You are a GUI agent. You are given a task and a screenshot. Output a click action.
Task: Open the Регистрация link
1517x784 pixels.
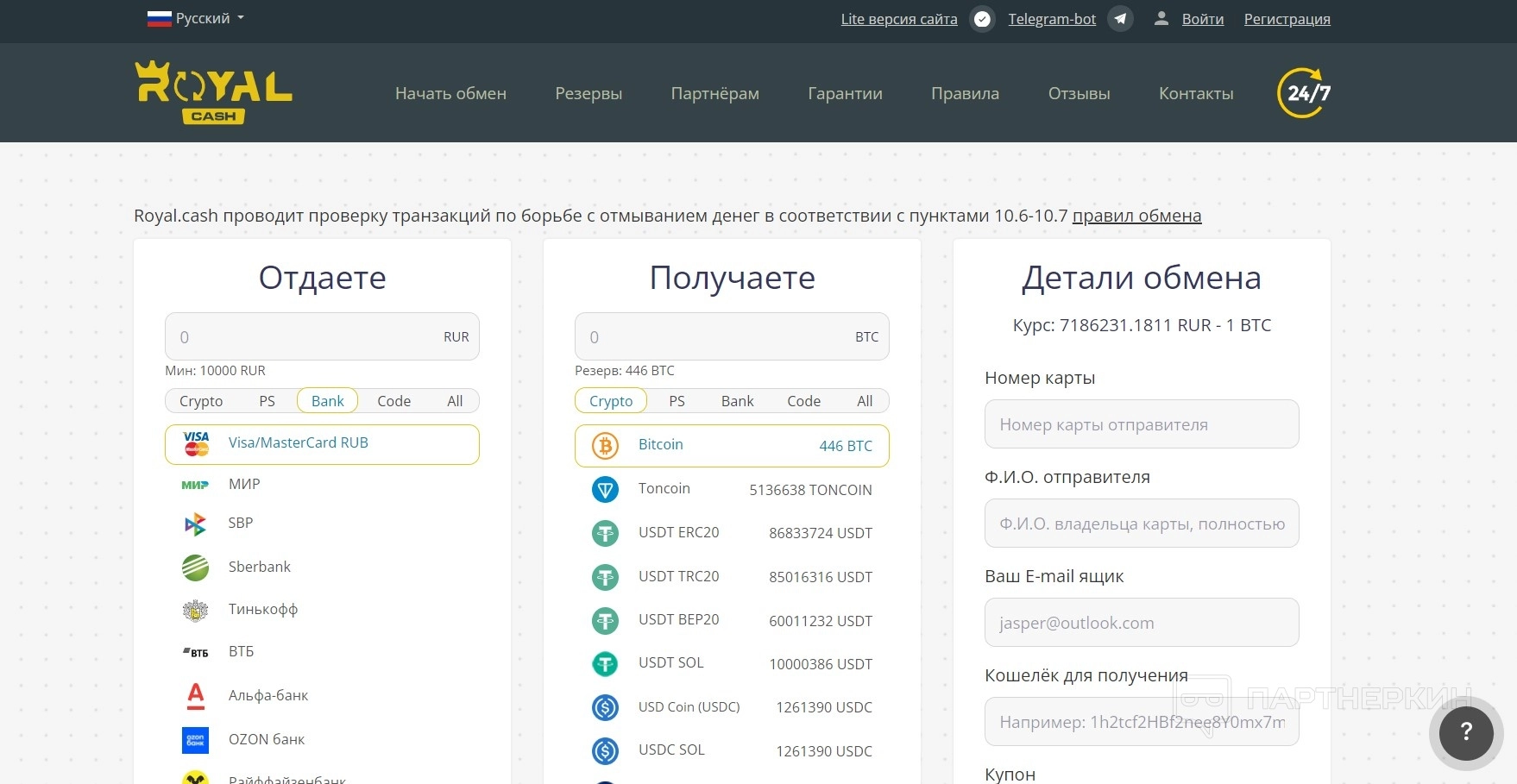click(1287, 19)
